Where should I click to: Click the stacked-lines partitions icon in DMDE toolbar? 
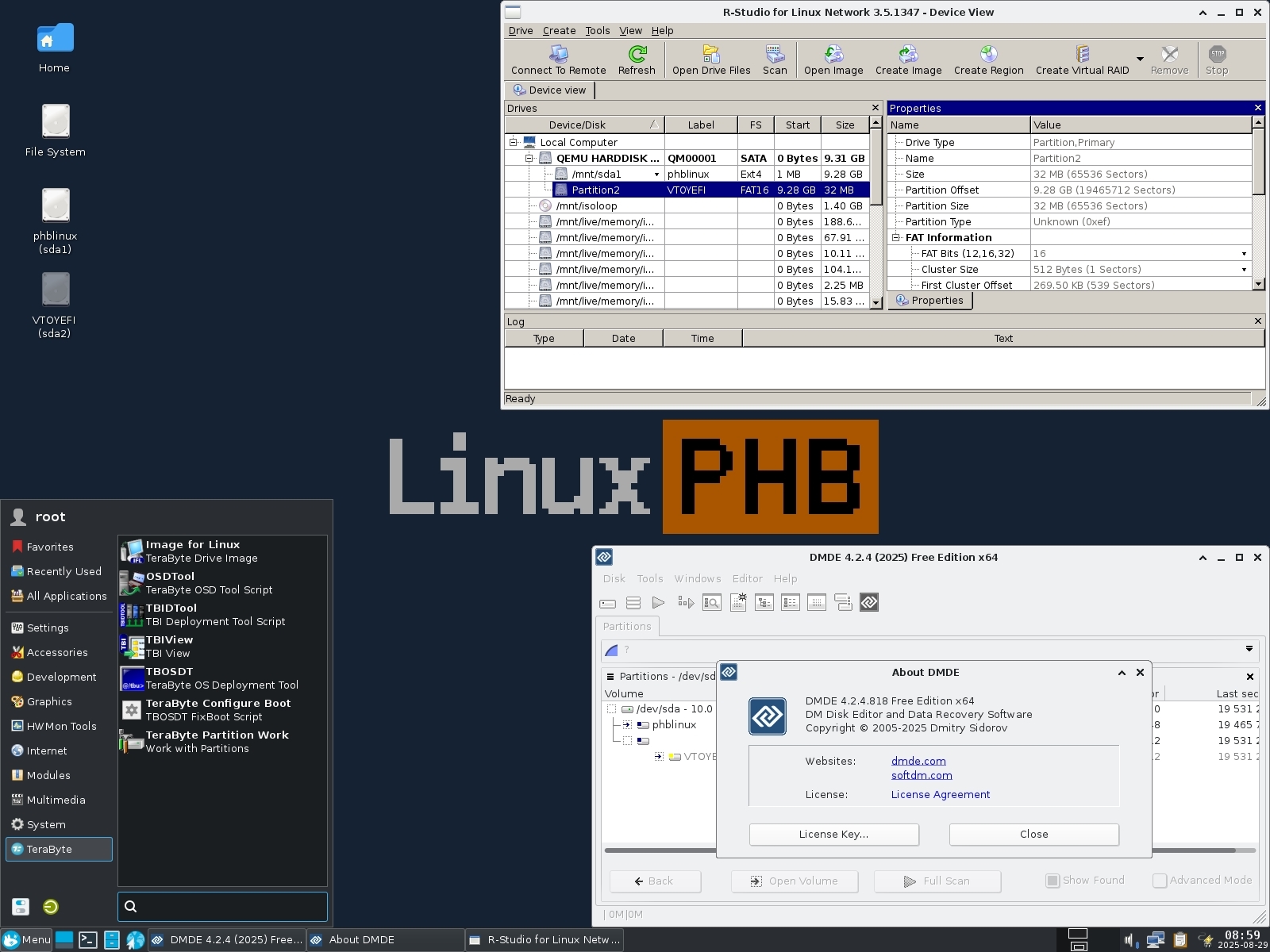(633, 603)
